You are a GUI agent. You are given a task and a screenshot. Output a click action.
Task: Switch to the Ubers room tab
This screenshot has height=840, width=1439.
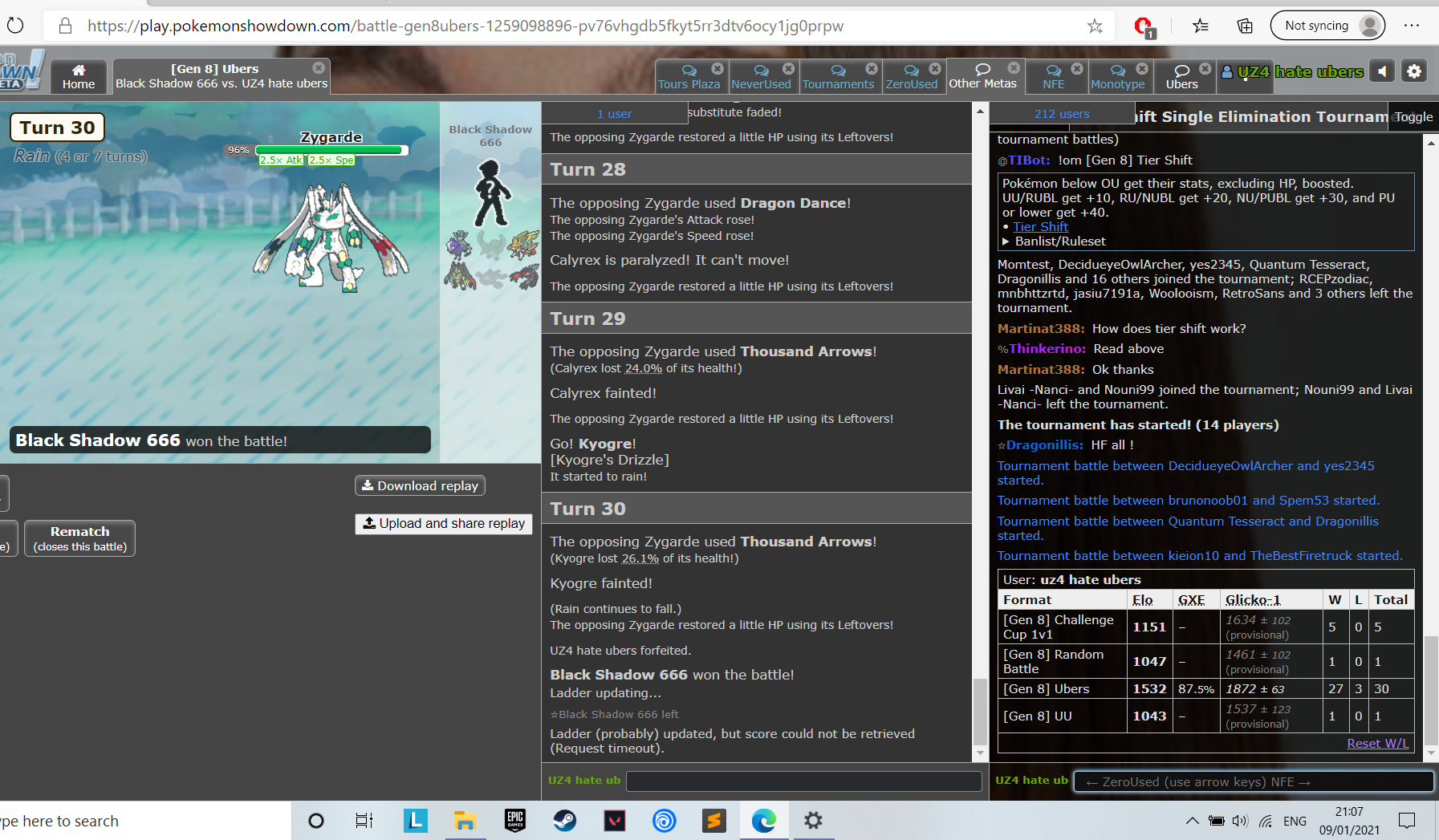(x=1182, y=76)
